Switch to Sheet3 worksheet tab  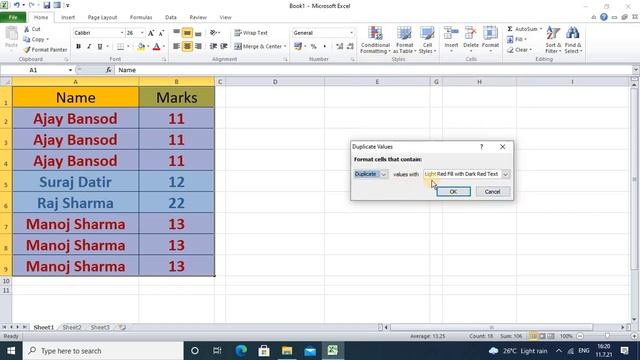coord(100,327)
